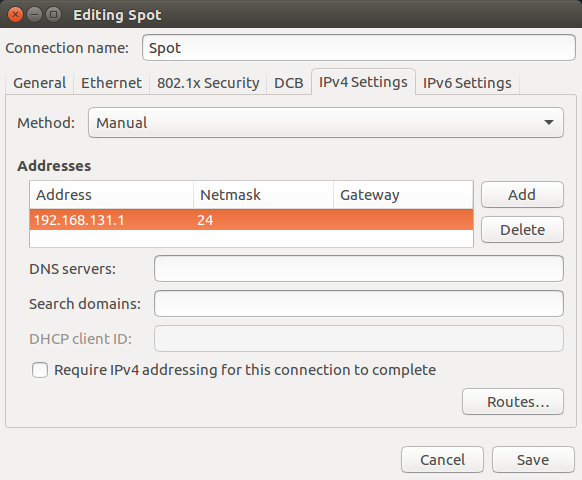Open the IPv6 Settings tab
This screenshot has width=582, height=480.
pyautogui.click(x=467, y=82)
